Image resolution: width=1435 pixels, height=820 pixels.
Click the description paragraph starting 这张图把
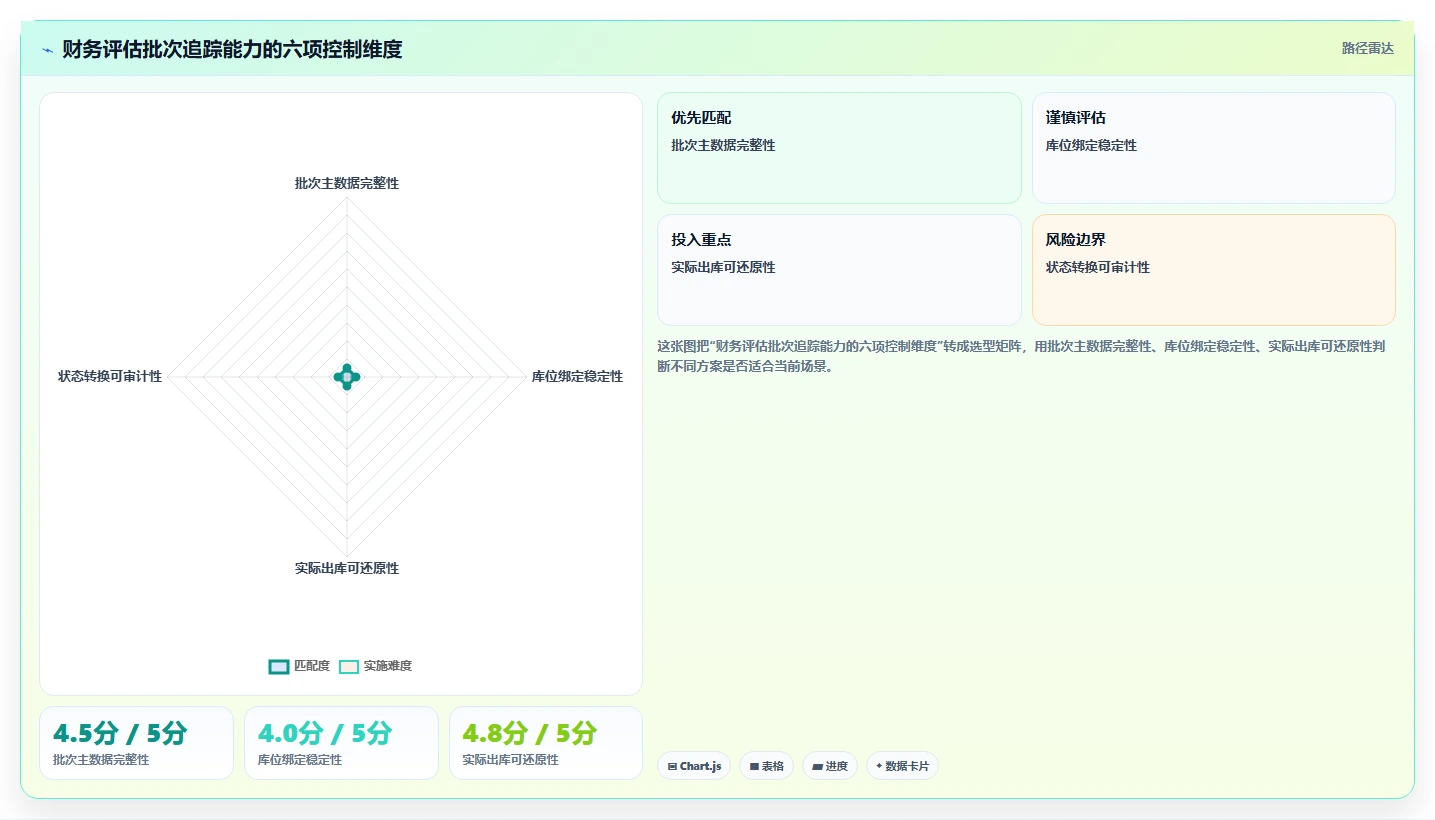(x=1021, y=356)
